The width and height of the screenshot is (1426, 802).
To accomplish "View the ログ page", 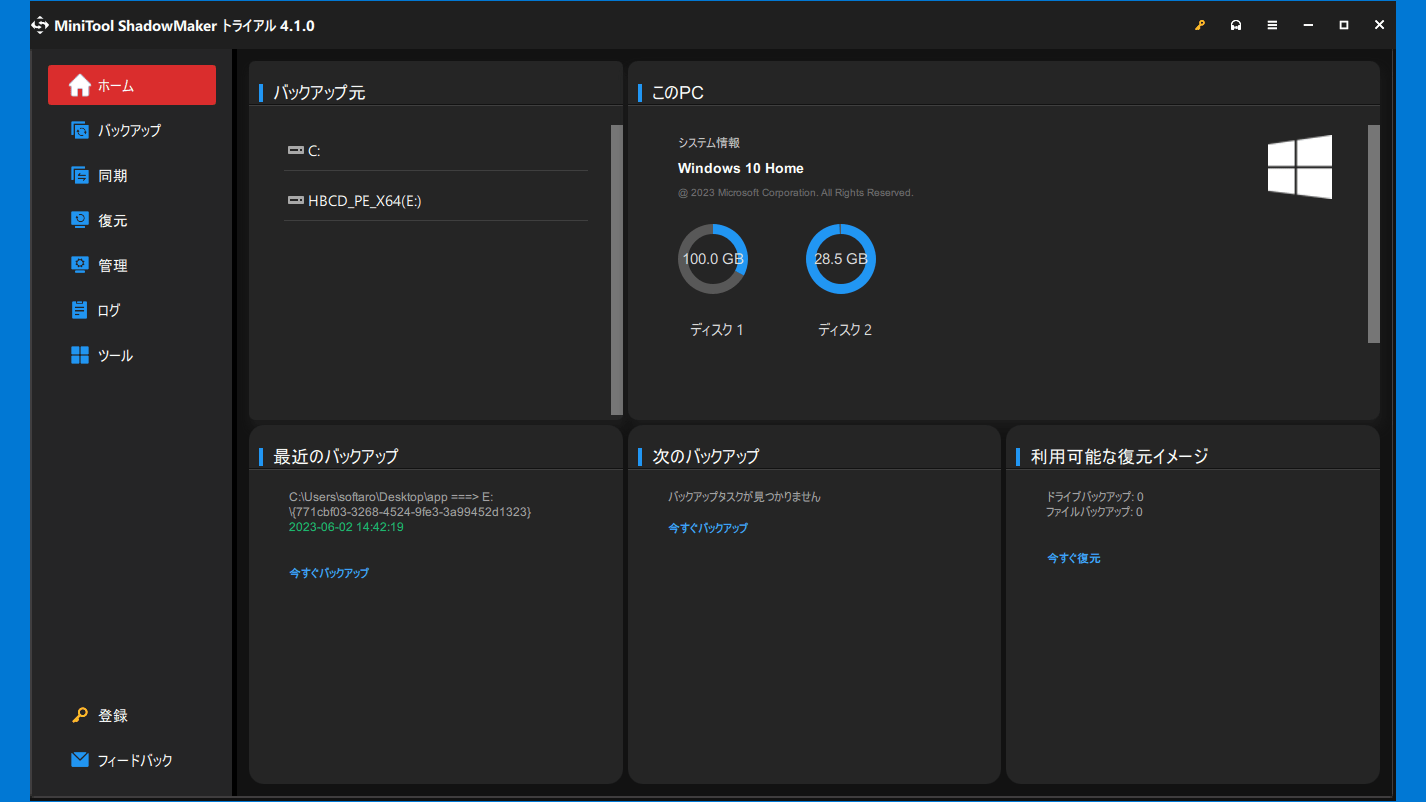I will pos(132,310).
